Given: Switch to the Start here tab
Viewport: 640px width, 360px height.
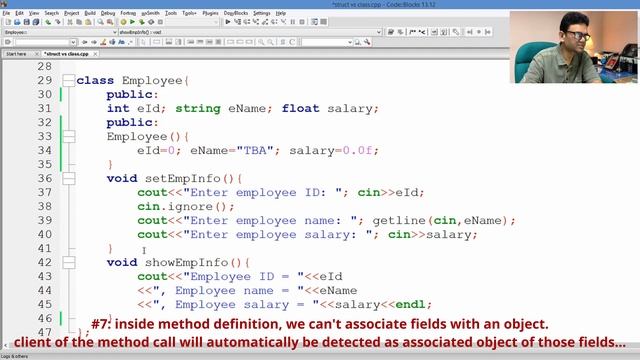Looking at the screenshot, I should point(16,54).
